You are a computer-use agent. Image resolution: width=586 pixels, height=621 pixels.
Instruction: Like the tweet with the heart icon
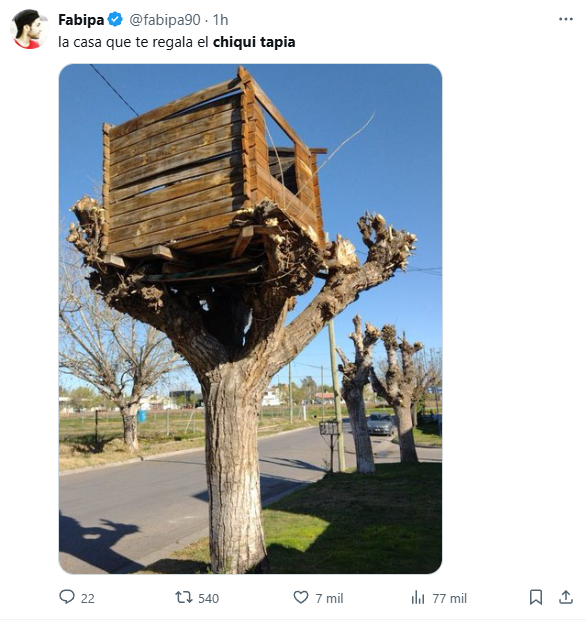coord(301,597)
